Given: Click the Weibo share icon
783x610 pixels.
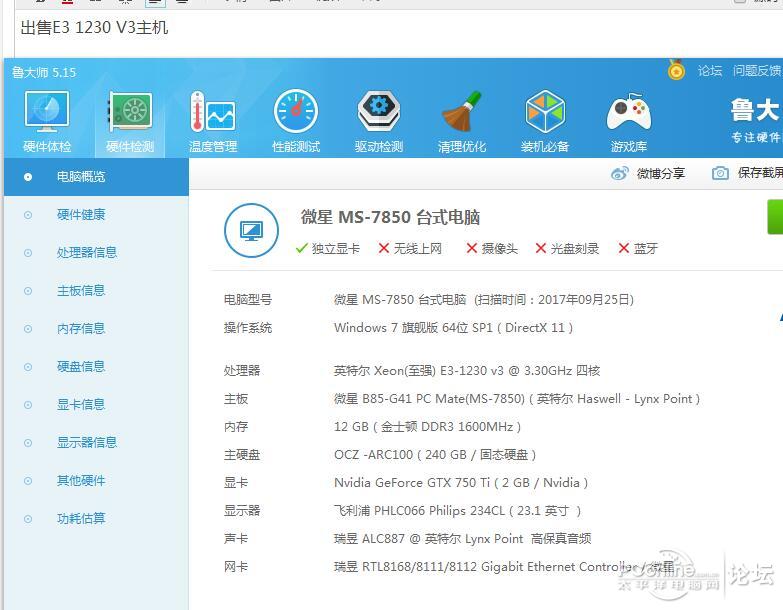Looking at the screenshot, I should 620,174.
